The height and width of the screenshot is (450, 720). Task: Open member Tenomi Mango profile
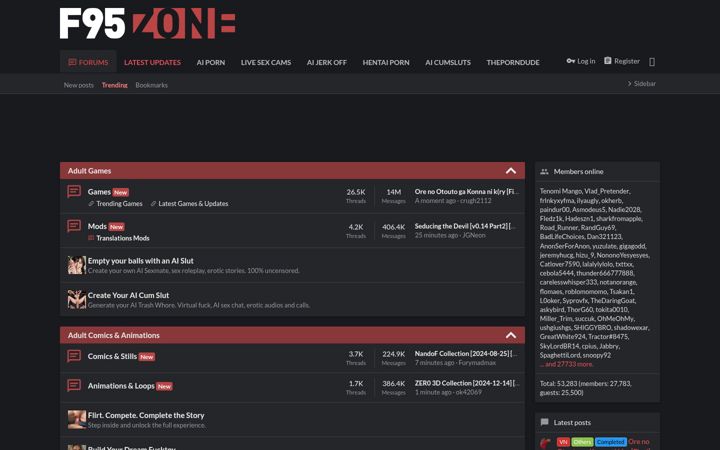coord(560,191)
